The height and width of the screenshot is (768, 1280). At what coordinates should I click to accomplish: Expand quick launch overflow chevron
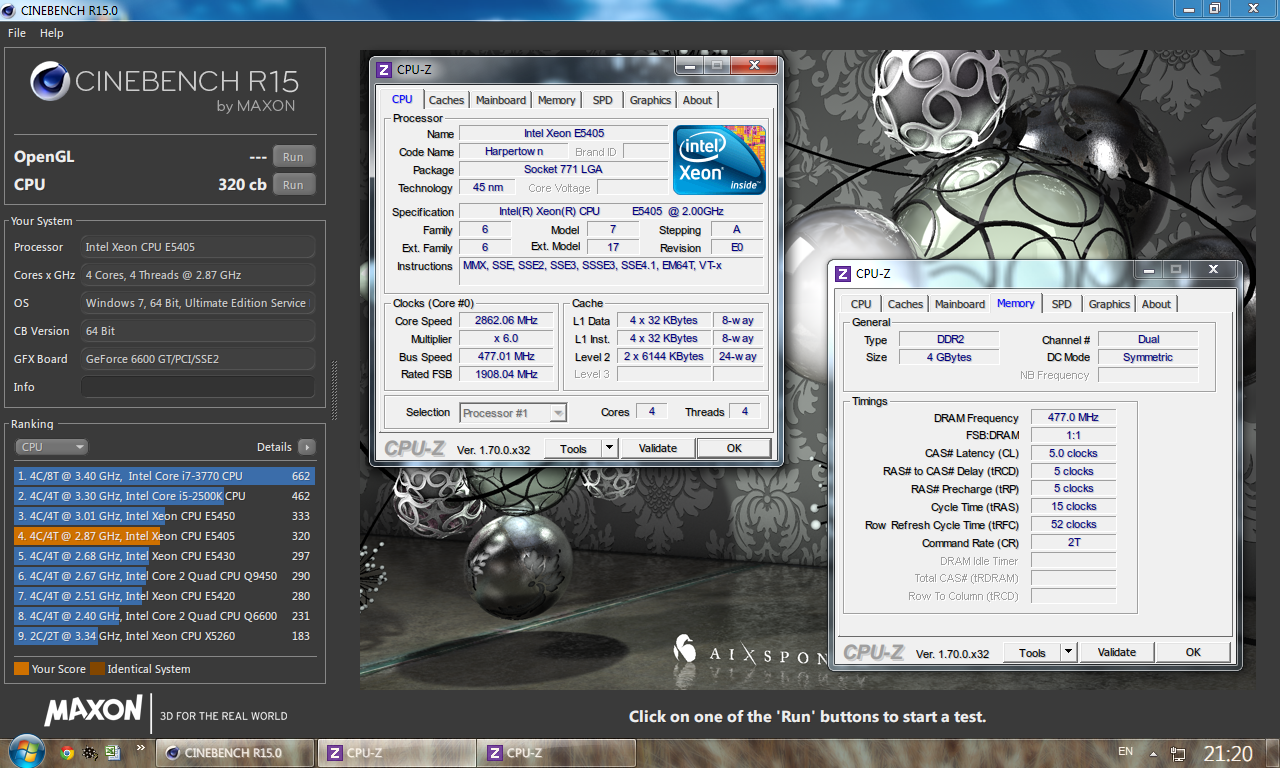(141, 747)
